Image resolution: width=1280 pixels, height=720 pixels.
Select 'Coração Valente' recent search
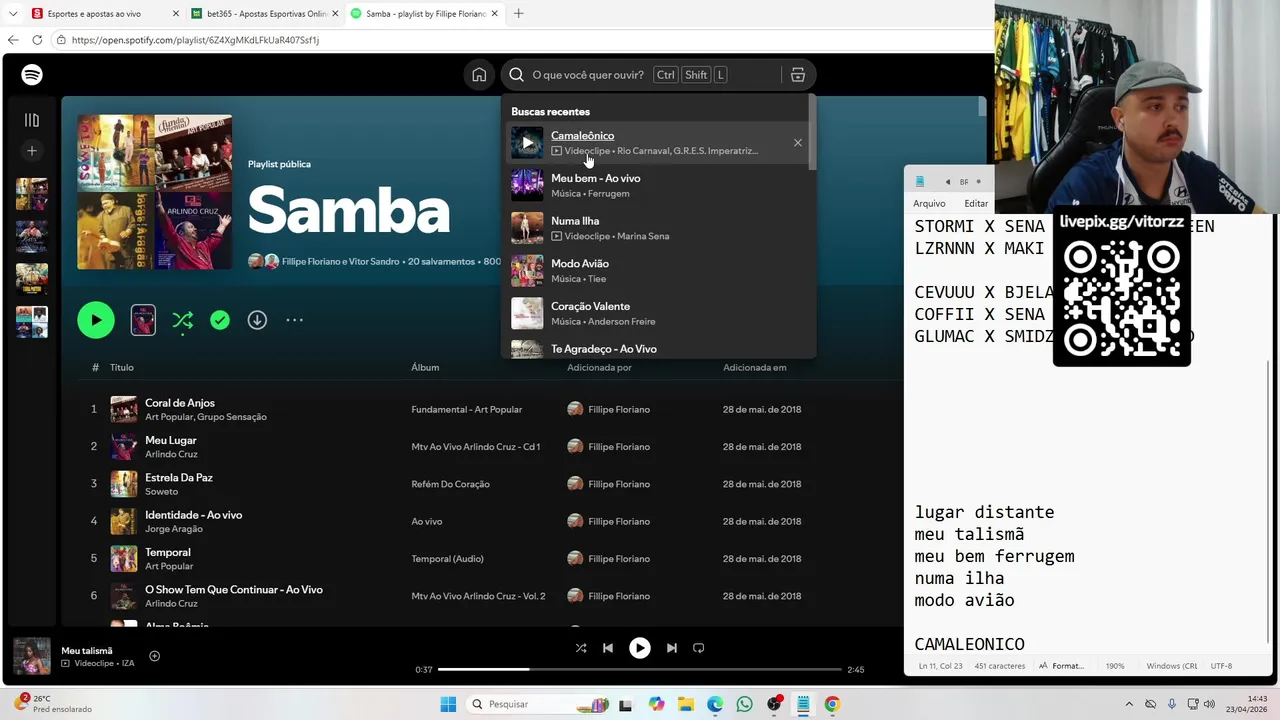click(x=658, y=314)
